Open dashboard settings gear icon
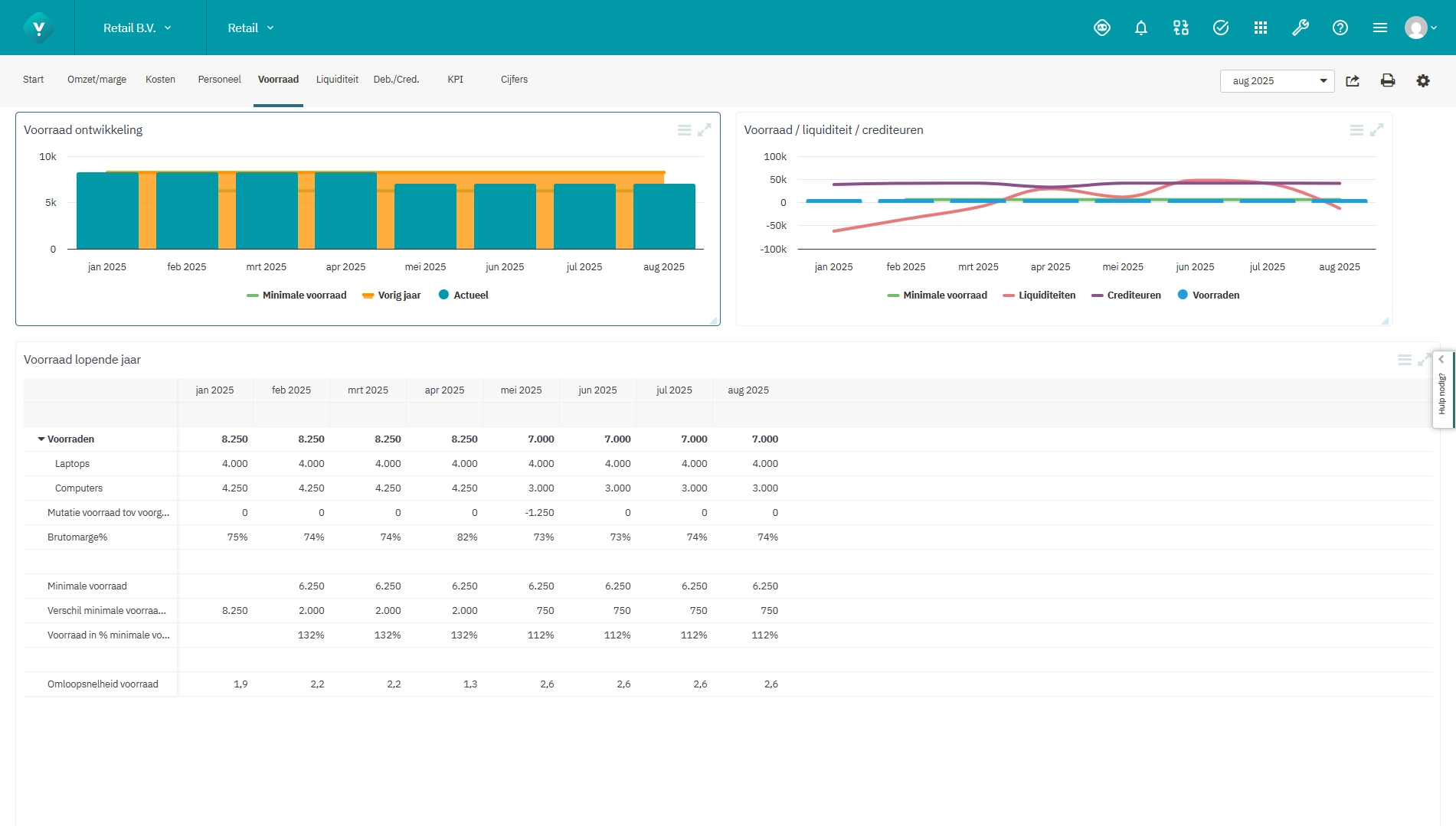 tap(1422, 80)
